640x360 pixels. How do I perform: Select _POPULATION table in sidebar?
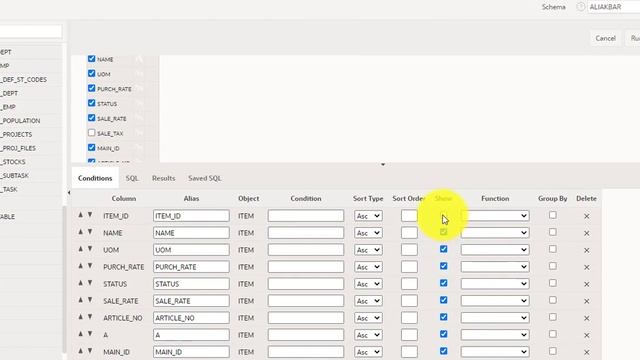click(20, 121)
